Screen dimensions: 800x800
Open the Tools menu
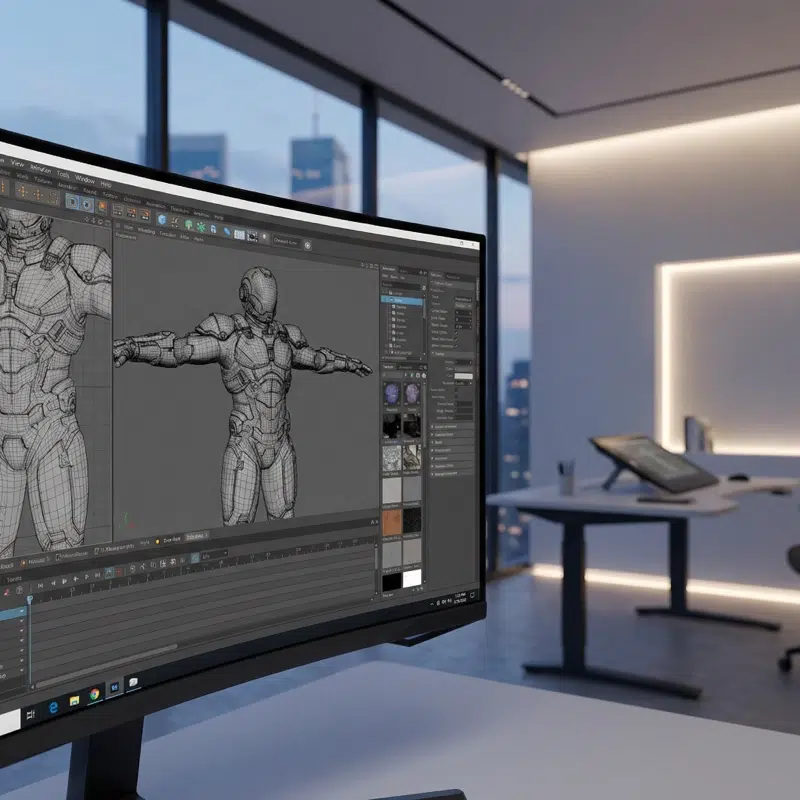[x=63, y=174]
